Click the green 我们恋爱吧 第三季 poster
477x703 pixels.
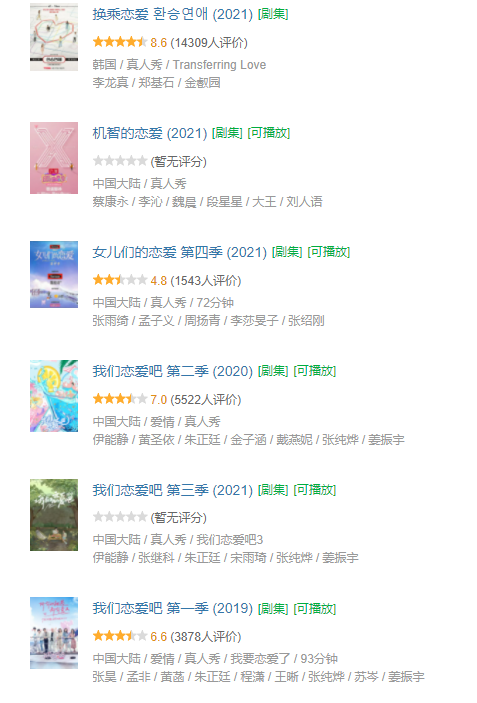54,515
